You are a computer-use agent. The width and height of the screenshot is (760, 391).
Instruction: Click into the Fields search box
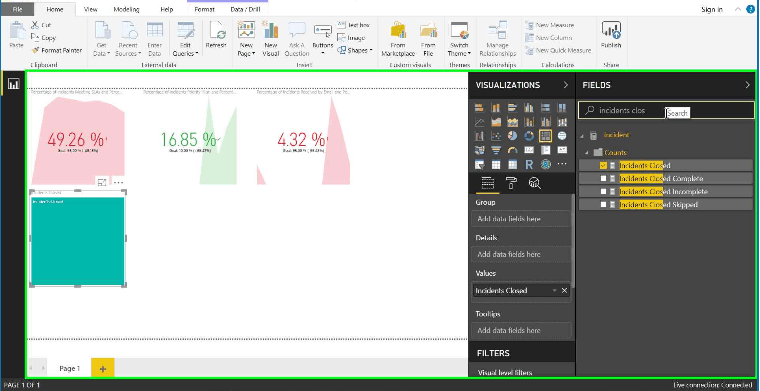click(666, 110)
